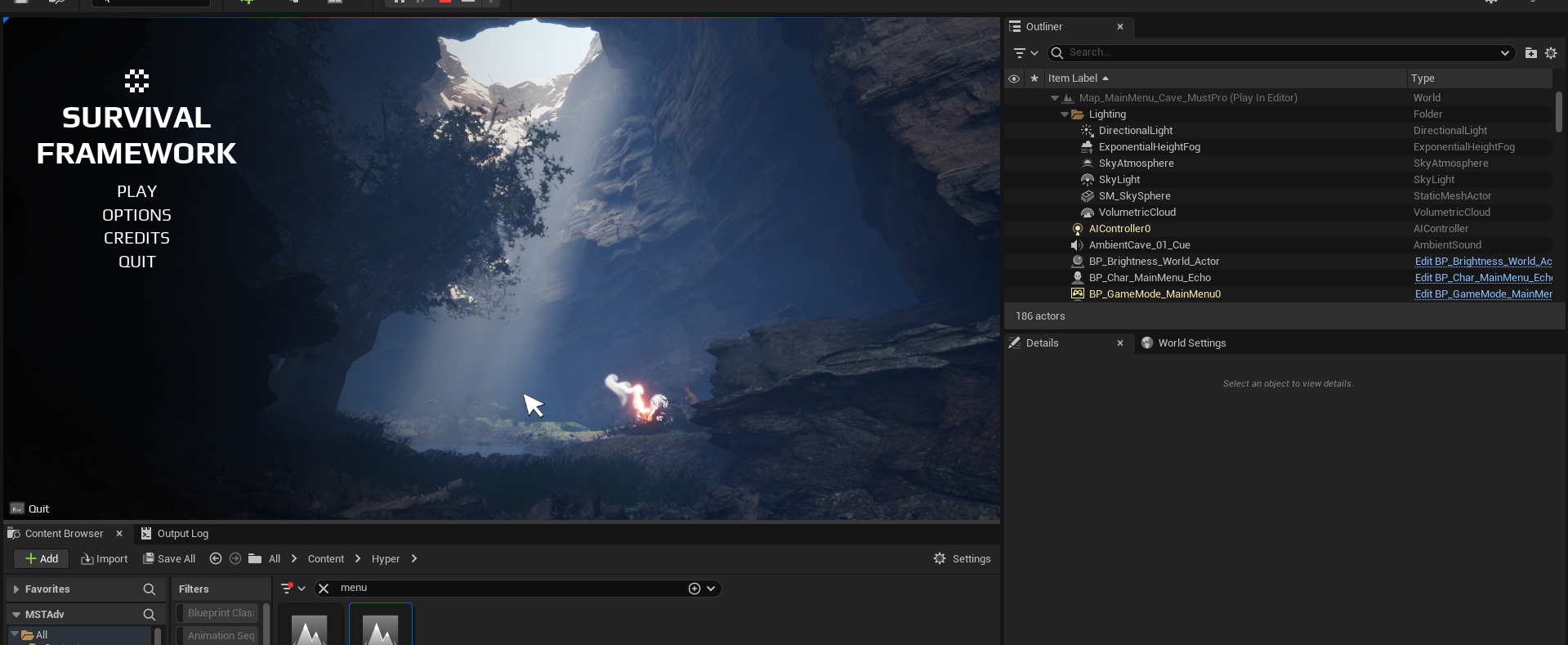Open the Edit BP_Char_MainMenu_Echo link
This screenshot has height=645, width=1568.
(1483, 278)
